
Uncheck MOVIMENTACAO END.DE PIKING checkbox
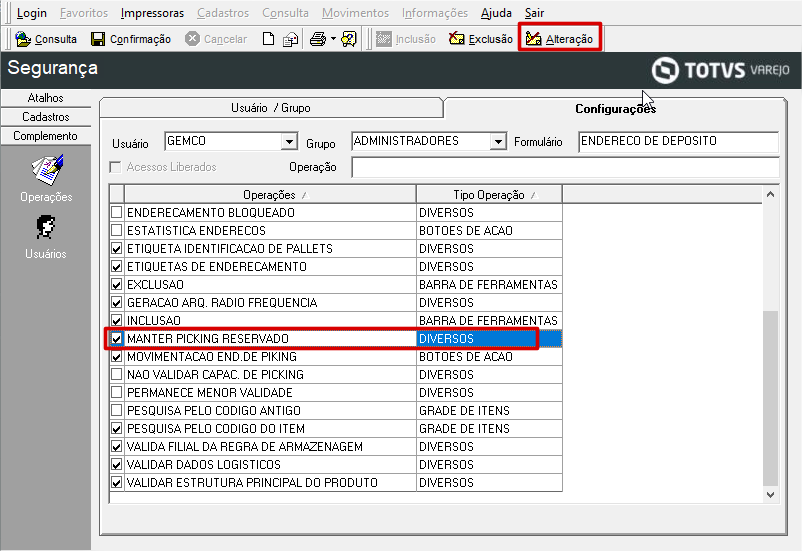coord(117,357)
